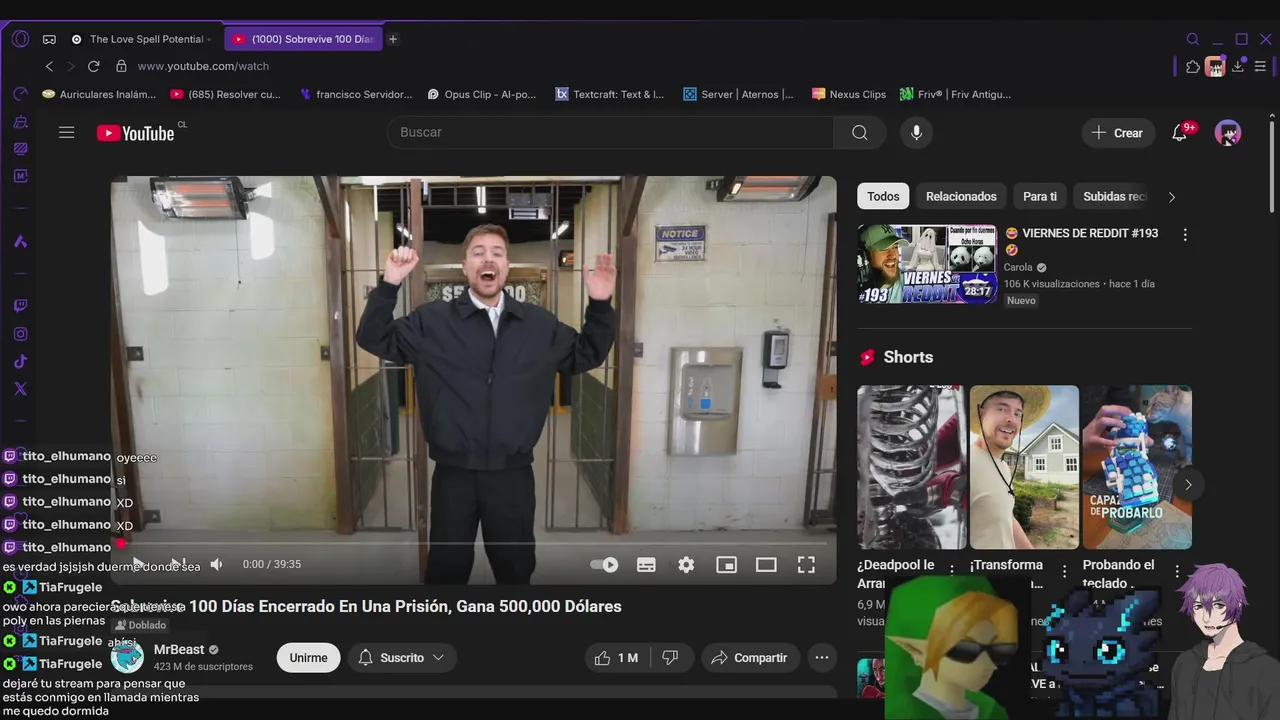Open video player settings gear
This screenshot has width=1280, height=720.
(x=686, y=565)
